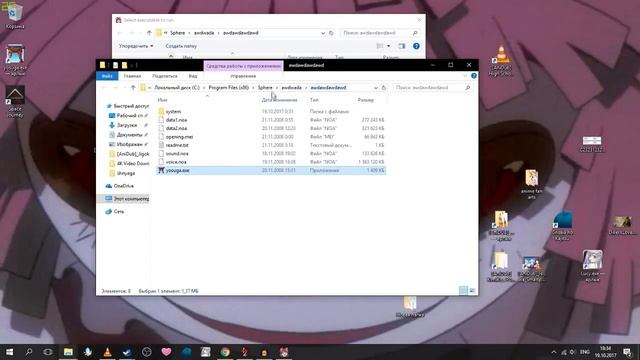
Task: Click the Up arrow in front Explorer window
Action: [133, 87]
